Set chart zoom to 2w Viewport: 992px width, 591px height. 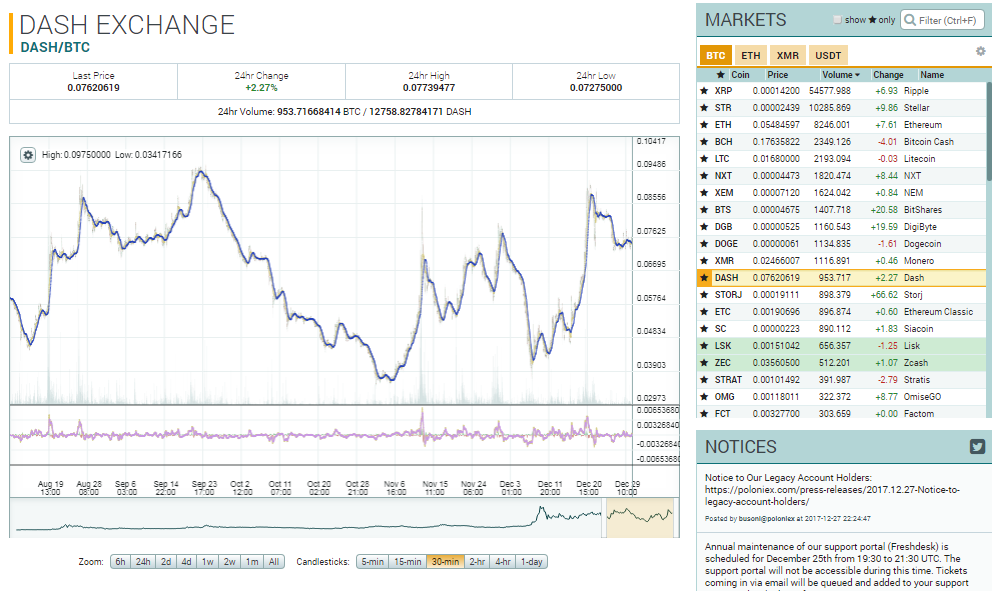click(229, 562)
